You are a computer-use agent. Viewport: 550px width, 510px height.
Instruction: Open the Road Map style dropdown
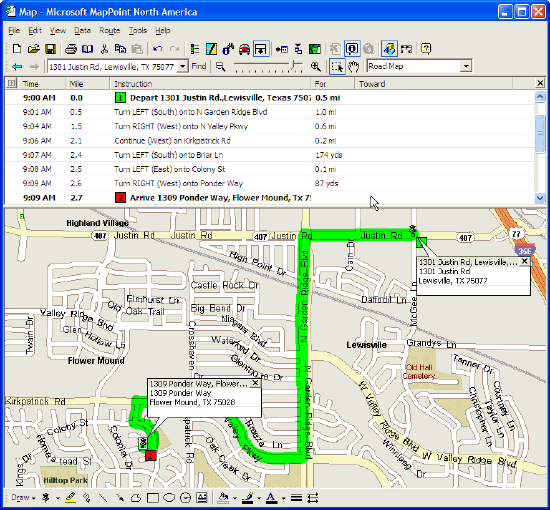click(466, 66)
